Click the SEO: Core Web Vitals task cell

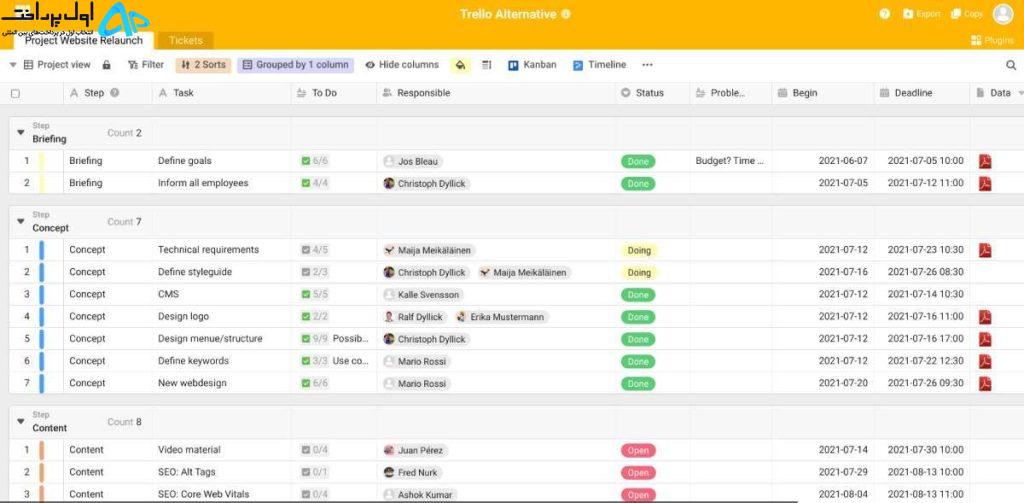tap(221, 494)
